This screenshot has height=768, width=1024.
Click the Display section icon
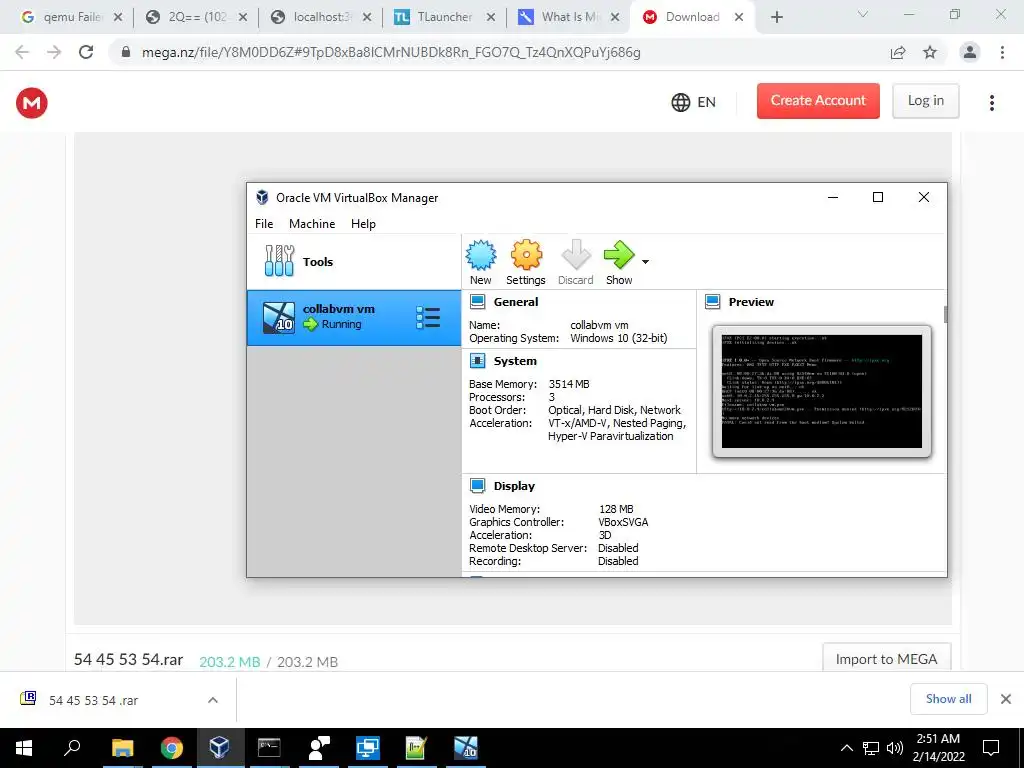[x=477, y=486]
